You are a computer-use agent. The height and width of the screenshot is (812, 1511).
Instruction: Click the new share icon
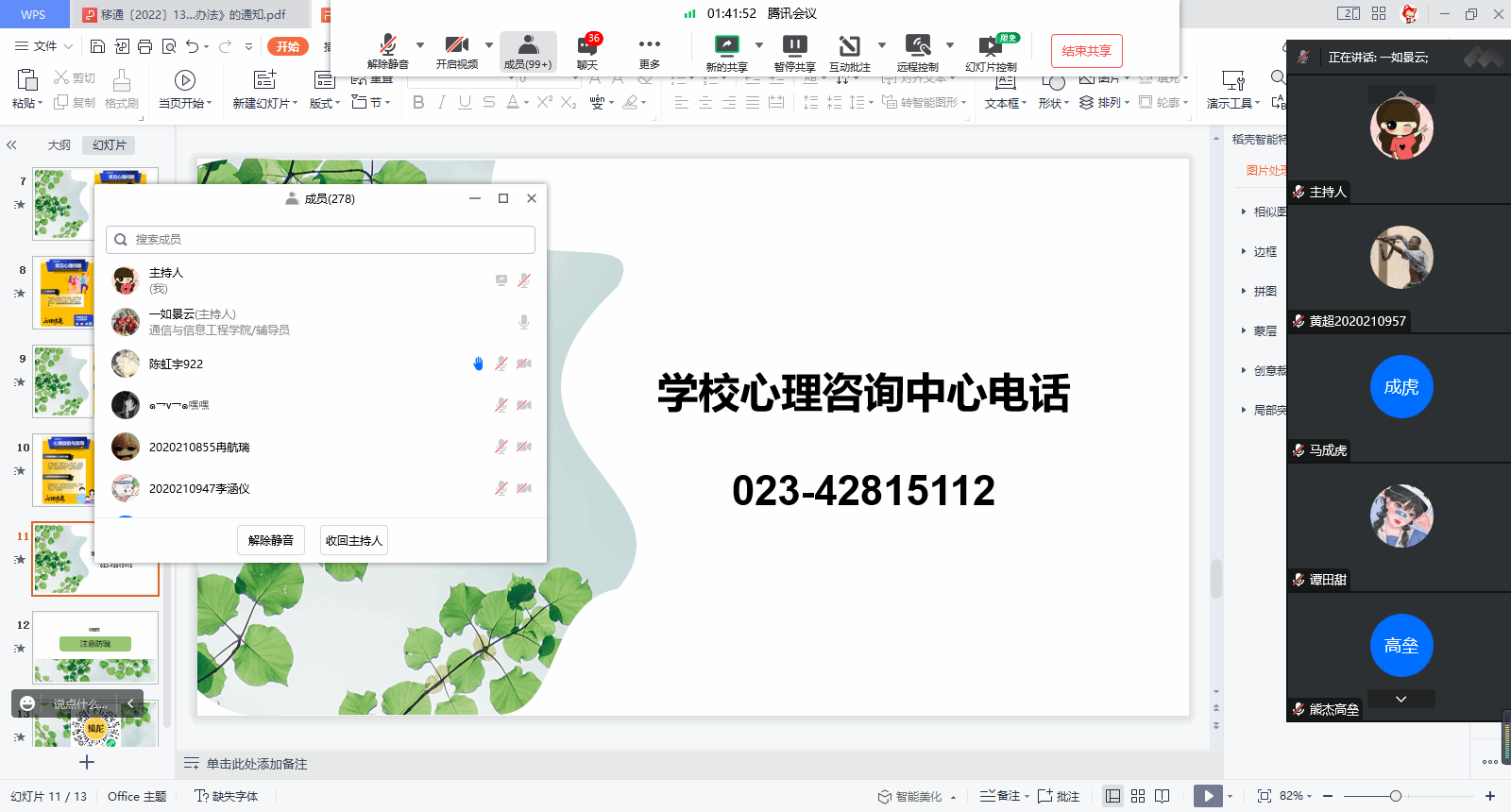726,45
